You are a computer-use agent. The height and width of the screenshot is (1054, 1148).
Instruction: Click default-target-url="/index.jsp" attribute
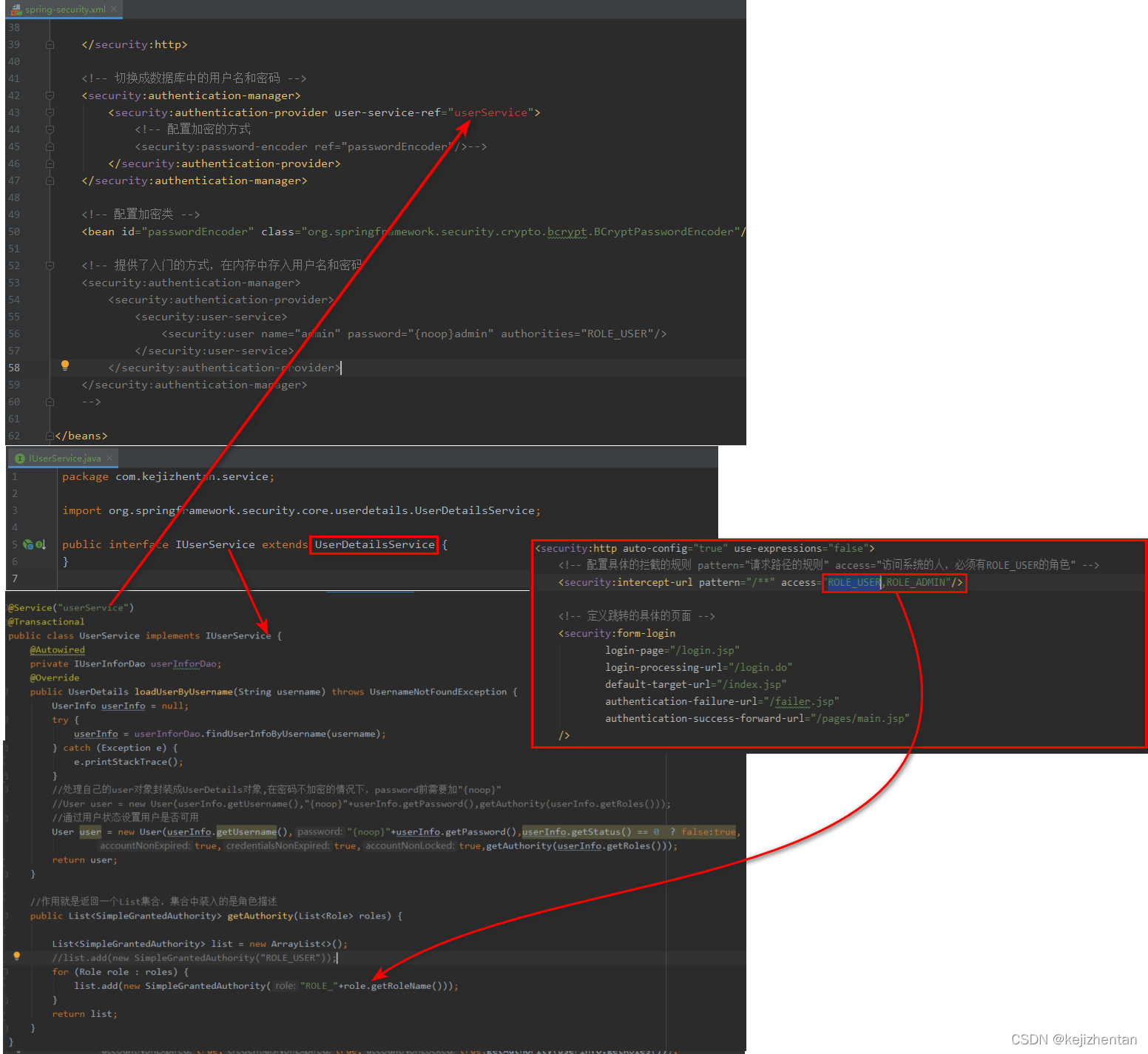695,684
